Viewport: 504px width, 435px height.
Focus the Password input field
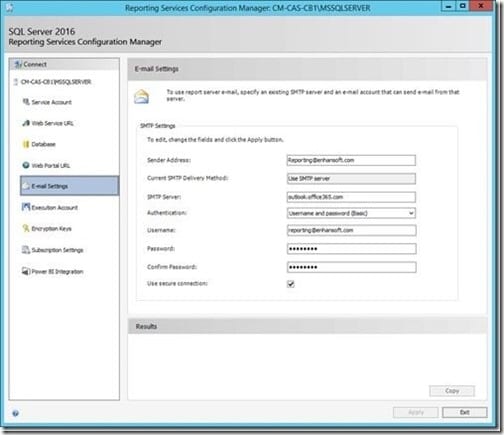351,249
